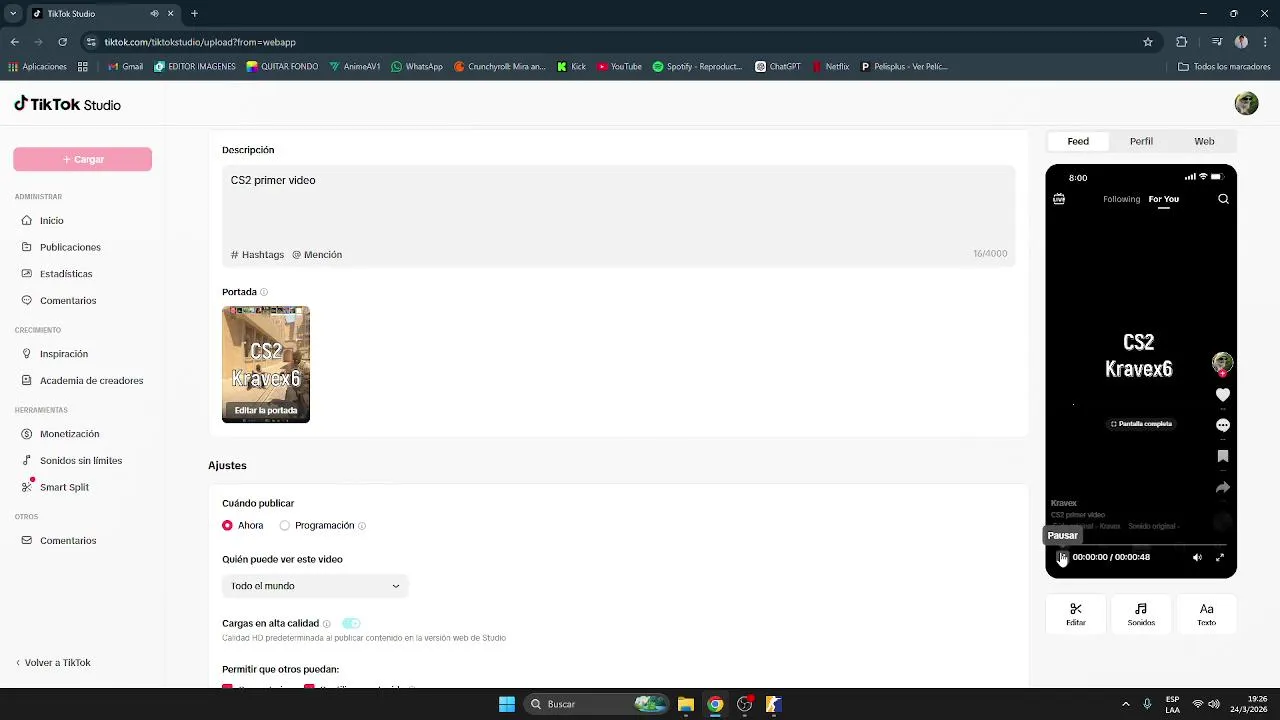Open Inicio in the sidebar

click(x=51, y=220)
